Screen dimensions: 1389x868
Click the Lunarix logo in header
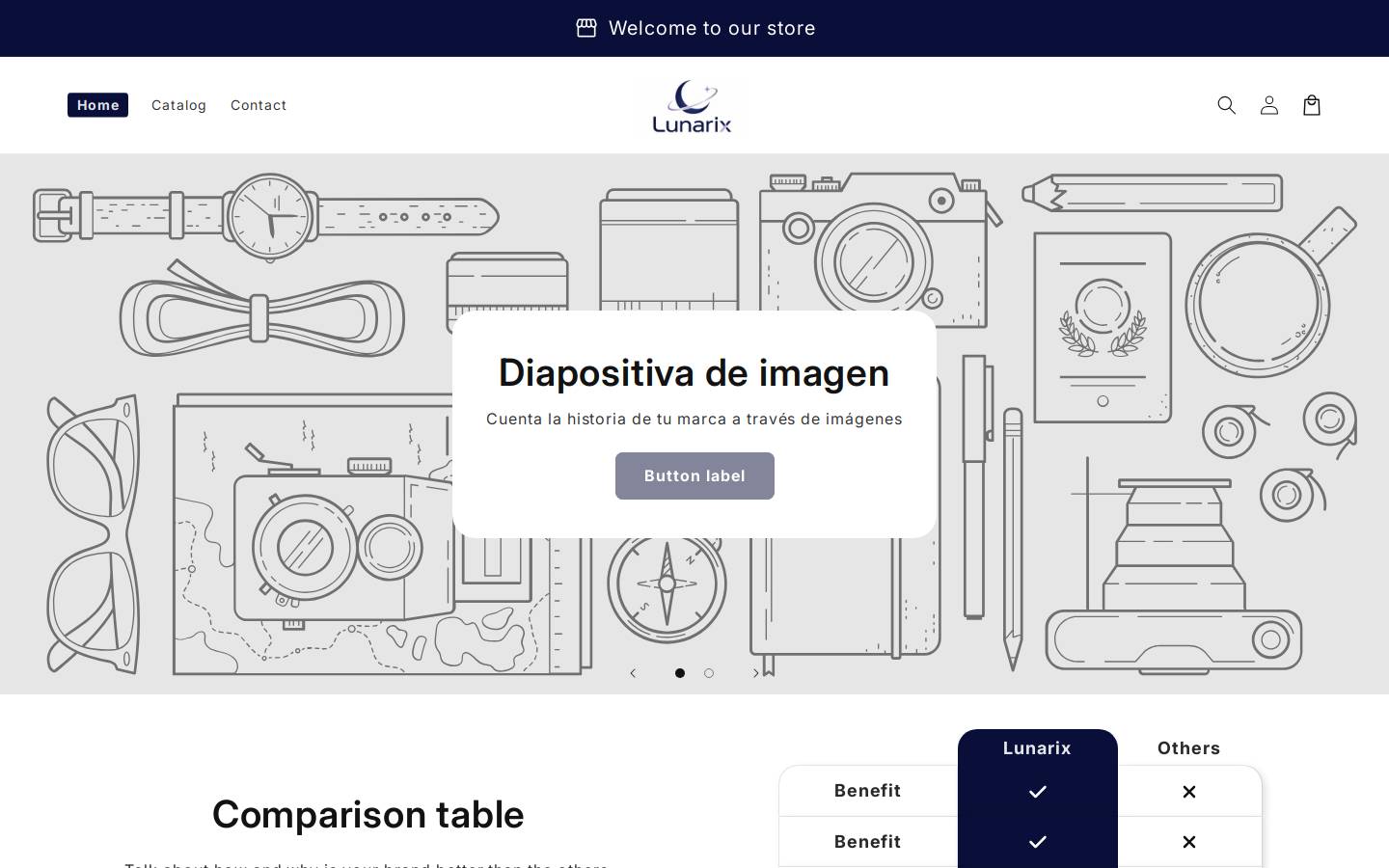(692, 105)
